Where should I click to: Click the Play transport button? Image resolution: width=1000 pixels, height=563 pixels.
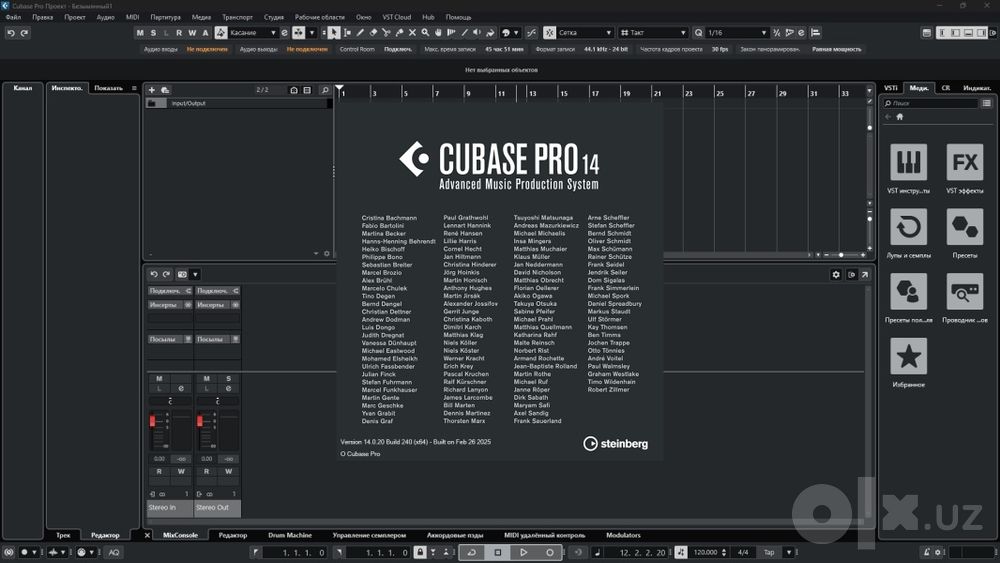click(524, 552)
